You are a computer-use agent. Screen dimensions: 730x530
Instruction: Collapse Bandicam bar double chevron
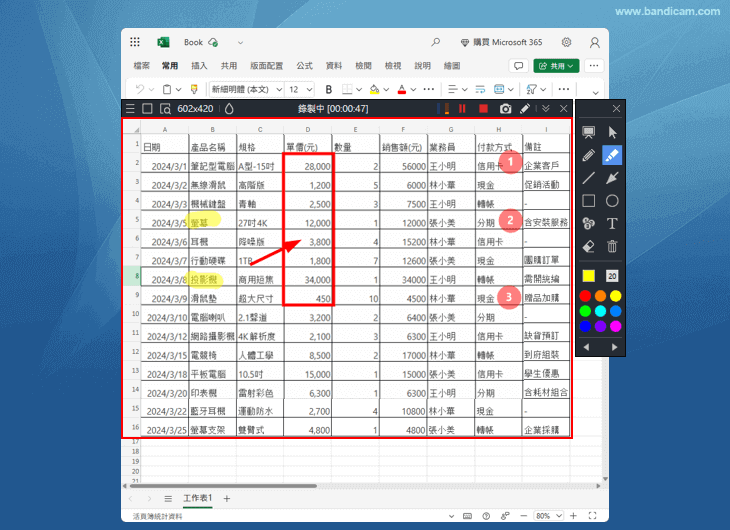[x=546, y=109]
